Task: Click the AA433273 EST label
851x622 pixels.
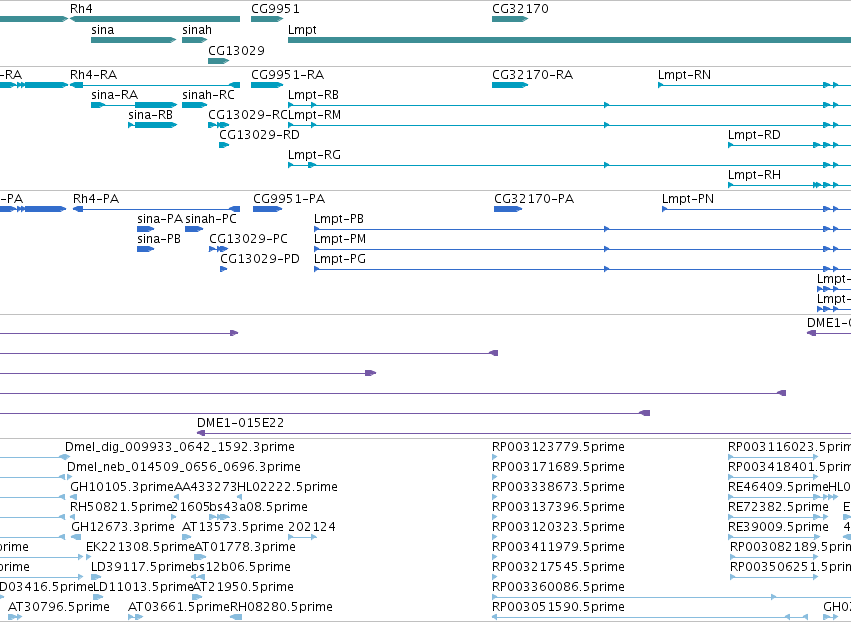Action: (x=206, y=487)
